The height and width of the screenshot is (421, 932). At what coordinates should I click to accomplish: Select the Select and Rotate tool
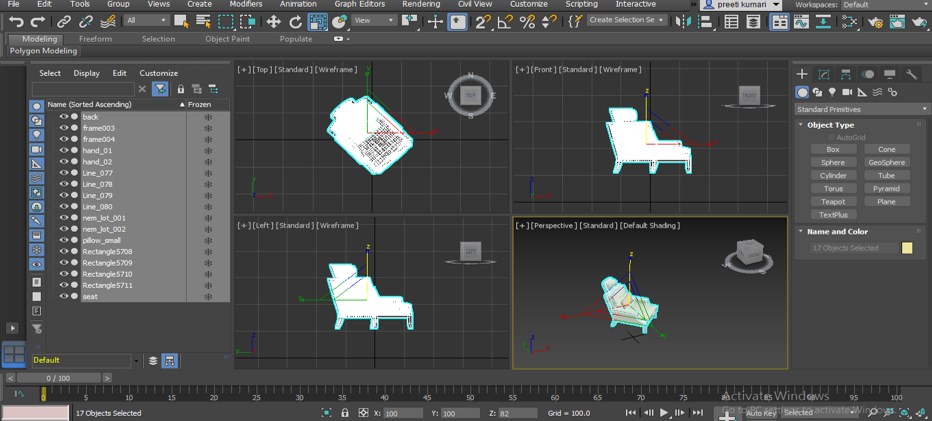point(295,21)
